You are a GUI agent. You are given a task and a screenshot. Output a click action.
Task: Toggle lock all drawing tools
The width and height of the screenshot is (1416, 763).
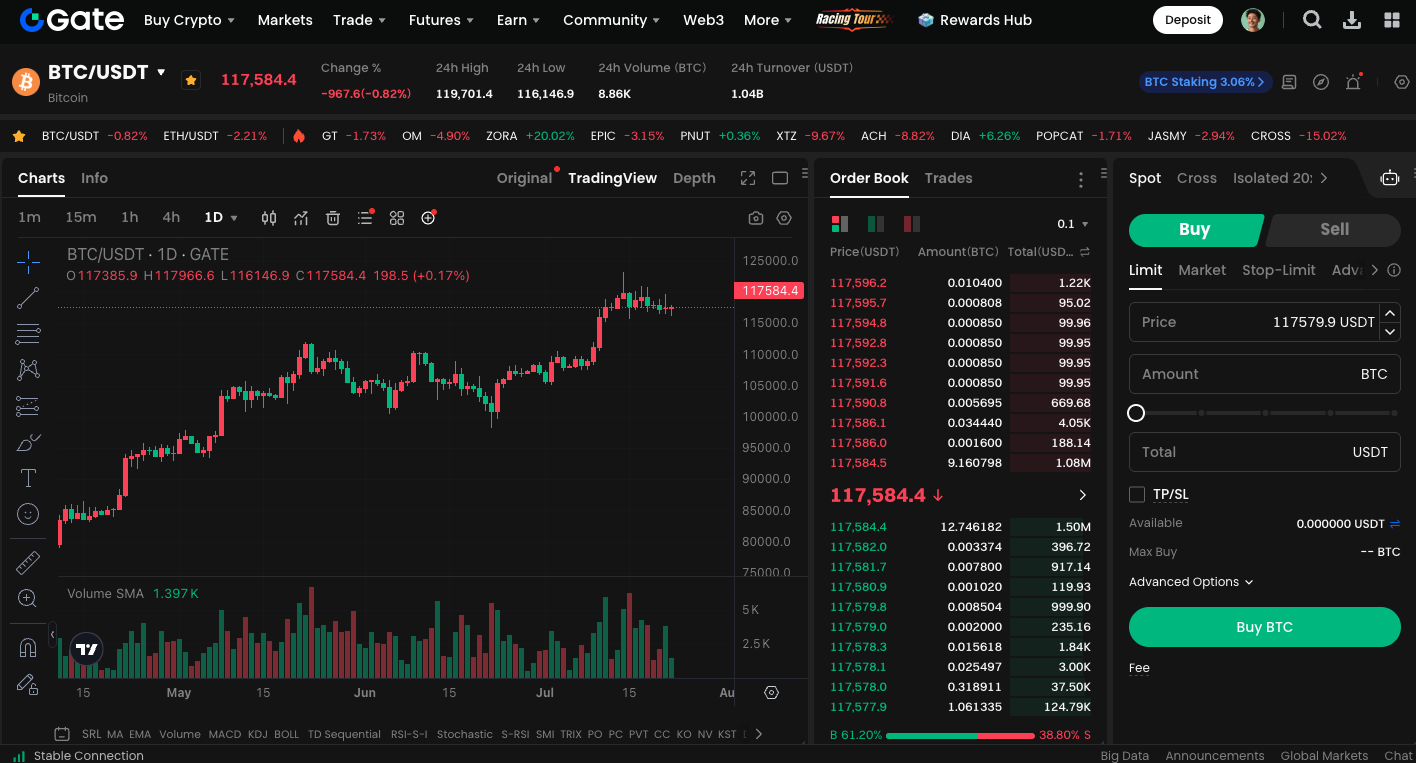tap(28, 684)
